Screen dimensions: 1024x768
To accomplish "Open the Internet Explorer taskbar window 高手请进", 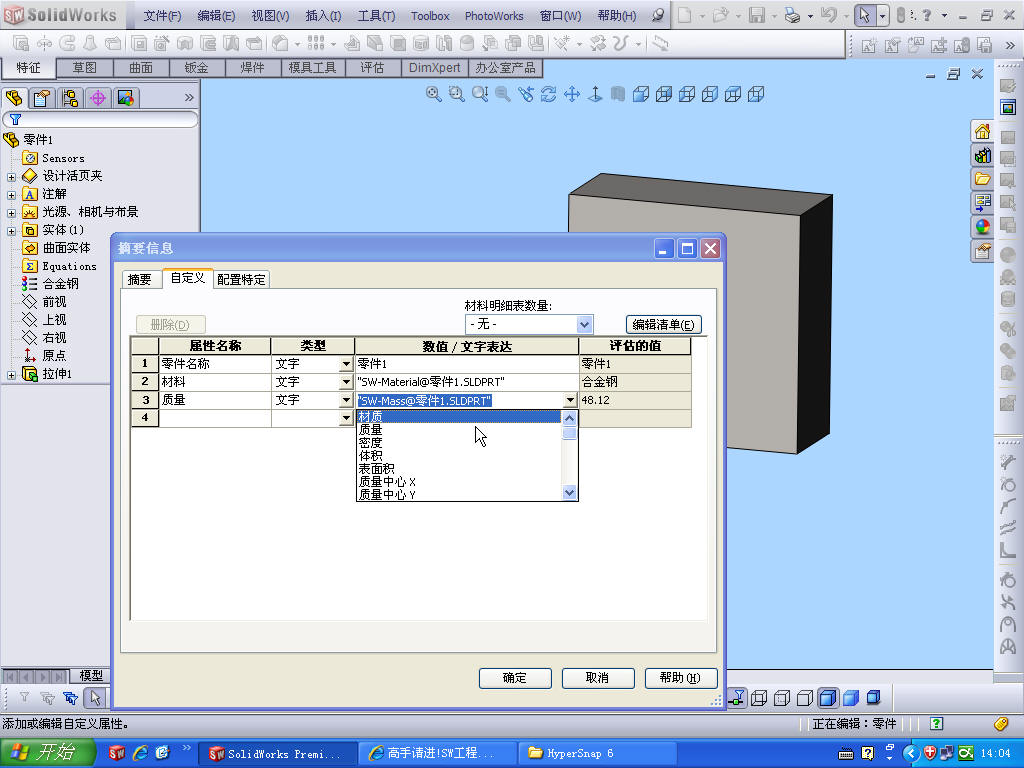I will pos(436,754).
